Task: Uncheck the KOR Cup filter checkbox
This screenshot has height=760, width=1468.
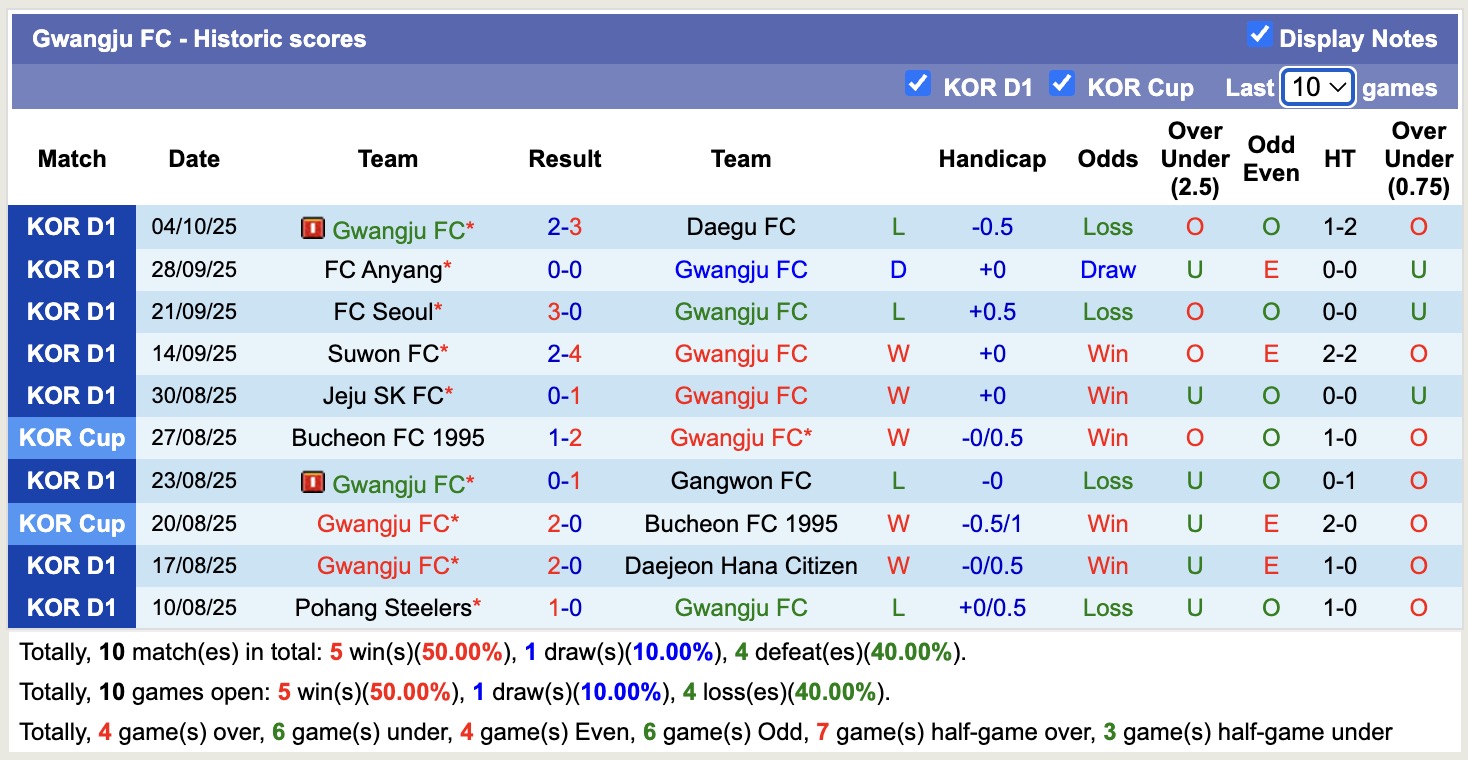Action: pos(1064,84)
